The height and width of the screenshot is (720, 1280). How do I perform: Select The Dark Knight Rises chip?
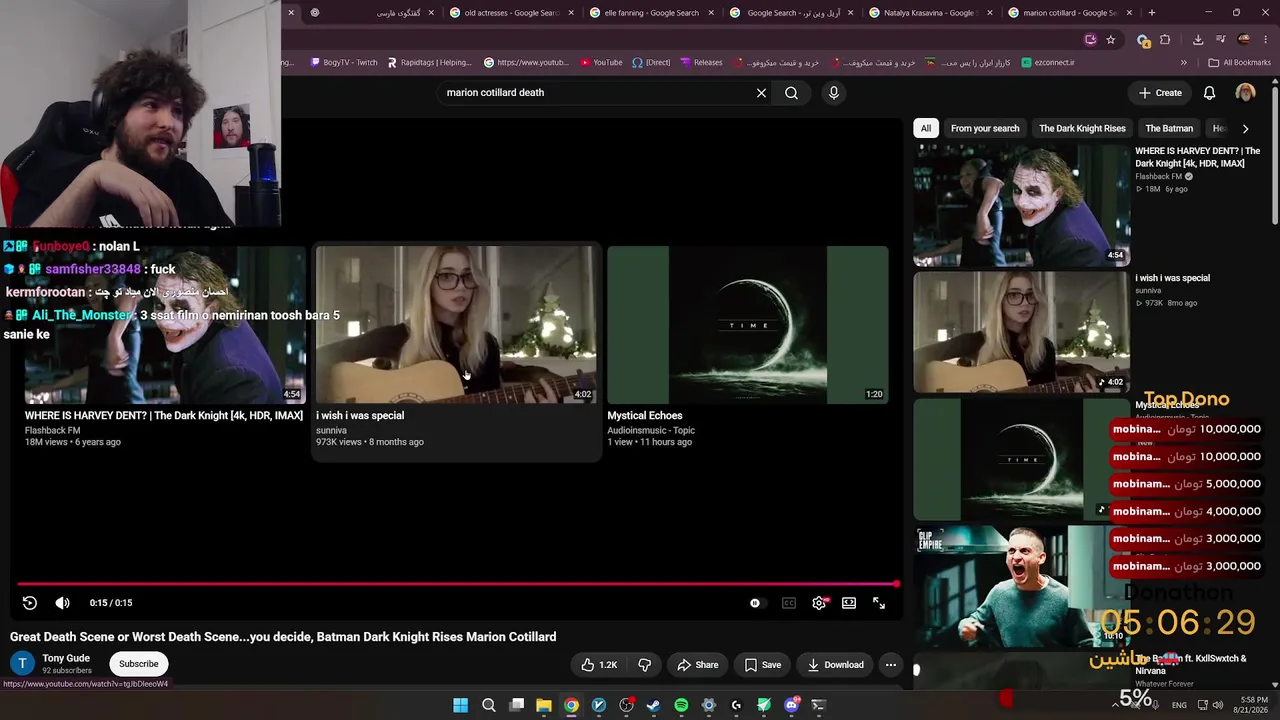pos(1082,128)
